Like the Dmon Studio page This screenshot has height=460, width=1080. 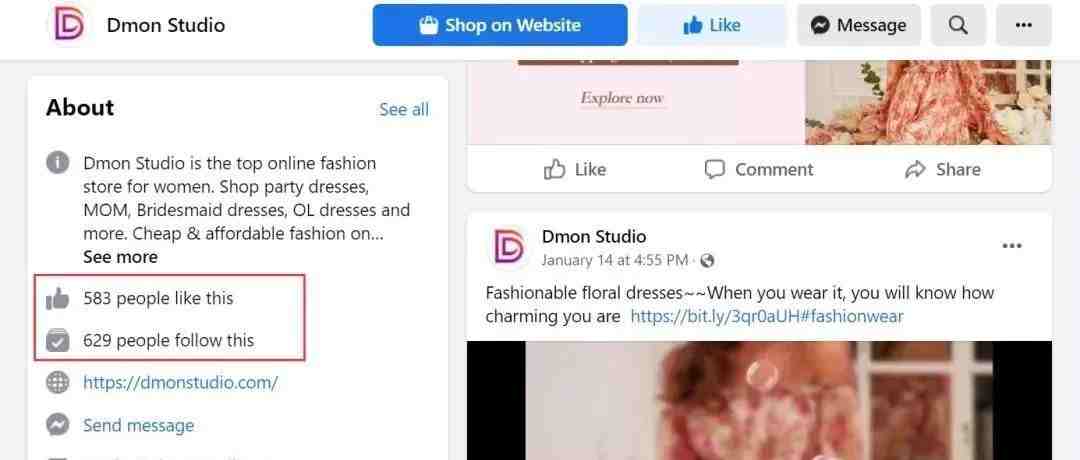712,25
